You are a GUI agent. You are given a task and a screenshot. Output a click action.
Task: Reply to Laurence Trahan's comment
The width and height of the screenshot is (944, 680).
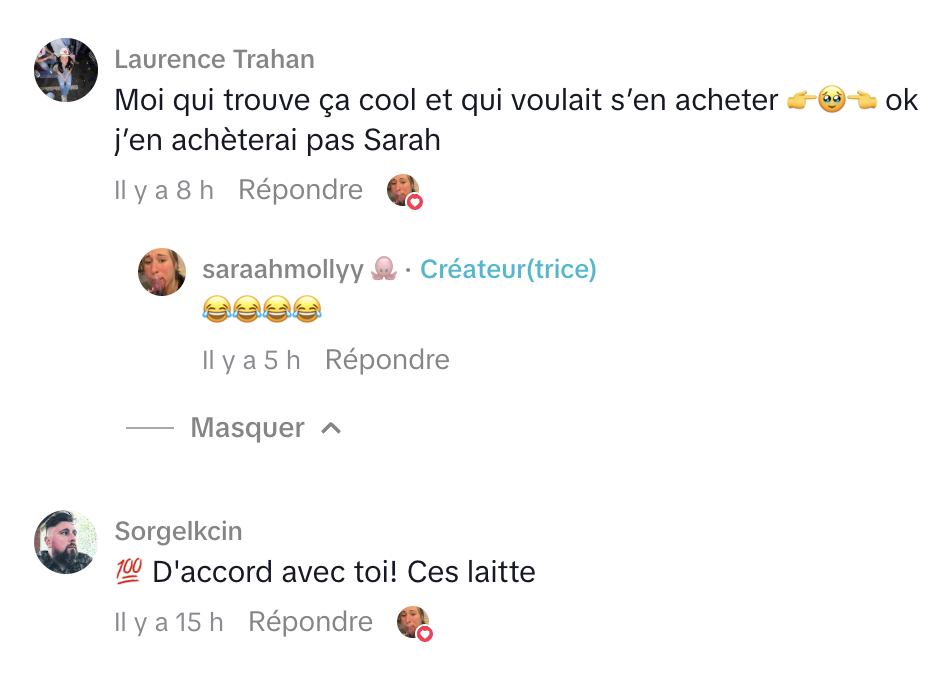point(300,190)
